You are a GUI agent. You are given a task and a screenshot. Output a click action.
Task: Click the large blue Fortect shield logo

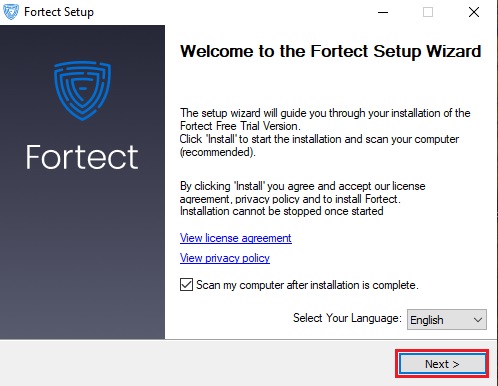(82, 90)
